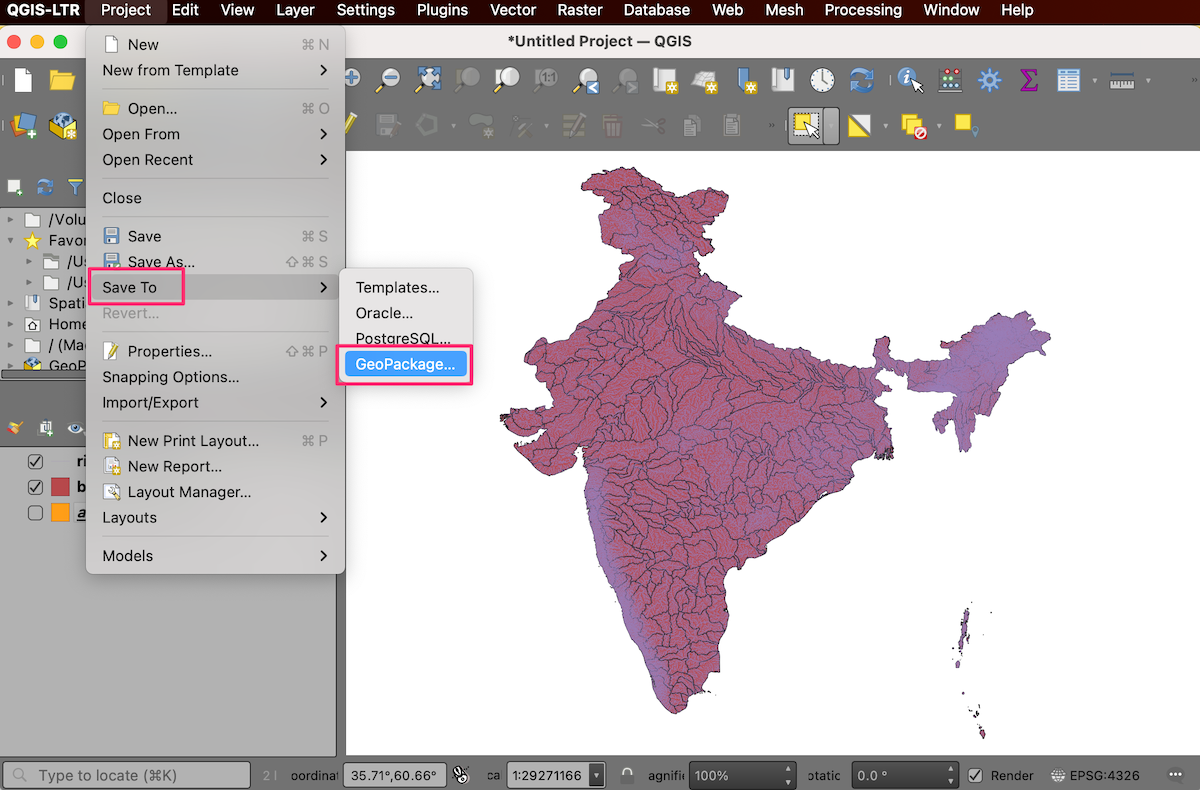
Task: Click the Zoom Full extent icon
Action: point(428,80)
